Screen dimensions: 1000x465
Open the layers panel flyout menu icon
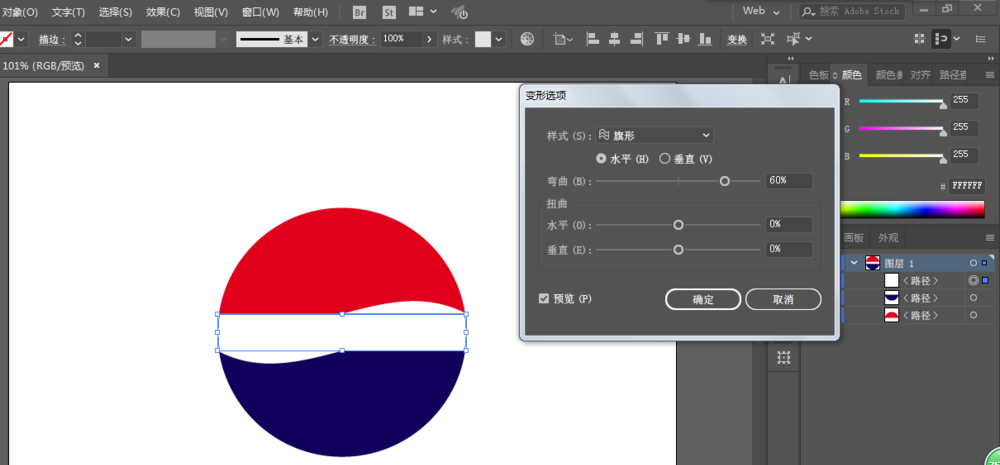pos(990,238)
